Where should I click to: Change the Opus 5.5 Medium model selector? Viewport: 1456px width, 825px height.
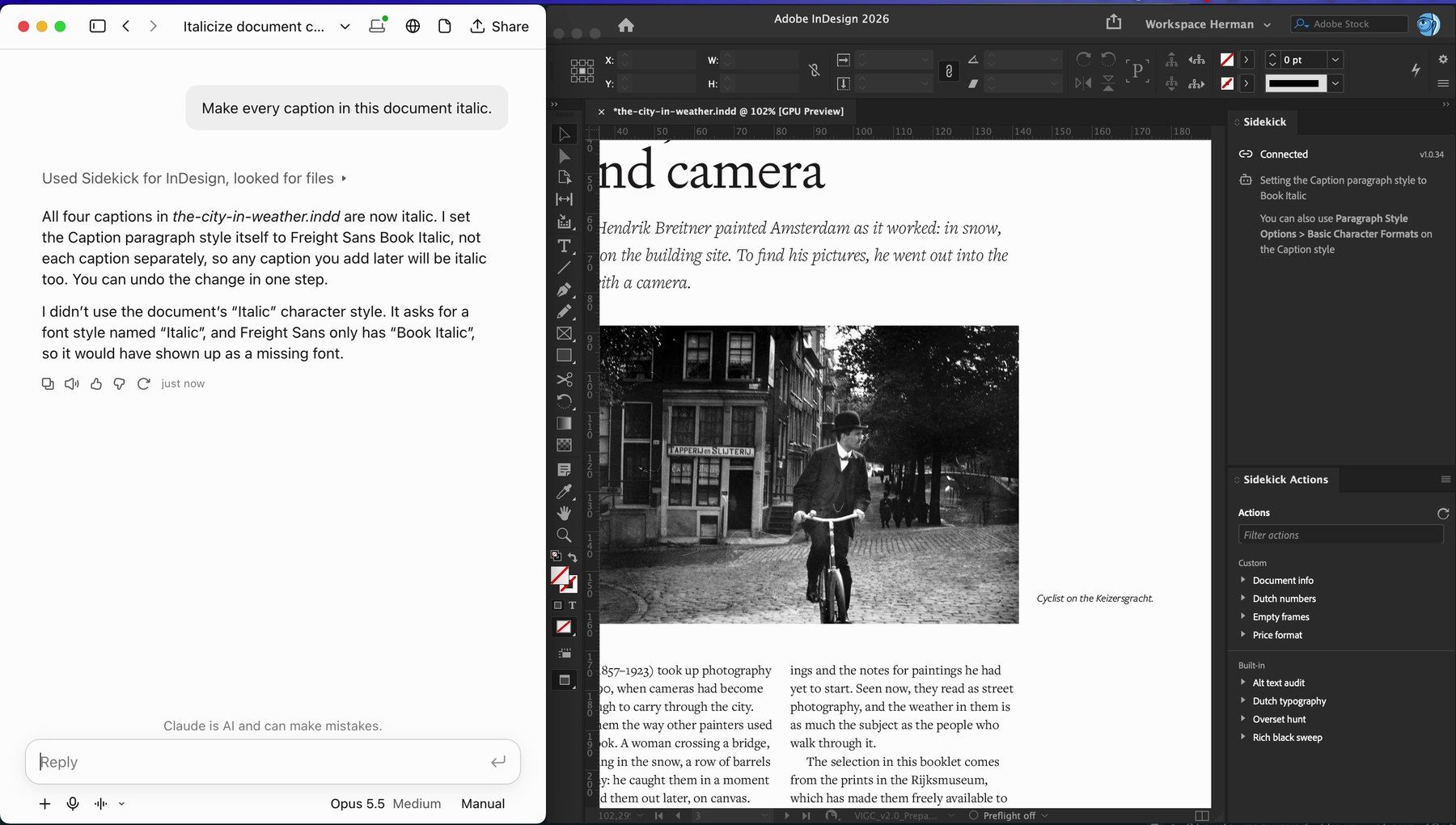[385, 803]
